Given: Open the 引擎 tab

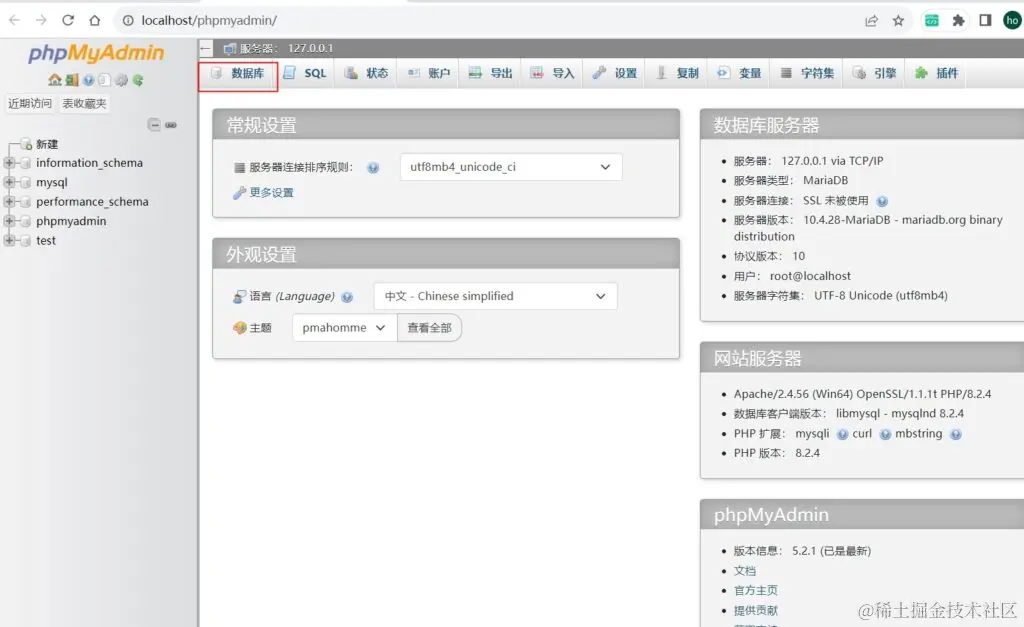Looking at the screenshot, I should [x=875, y=73].
